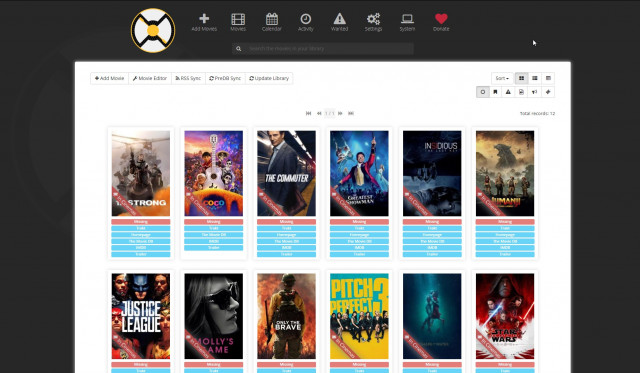
Task: Filter by in cinemas ticket icon
Action: (x=548, y=92)
